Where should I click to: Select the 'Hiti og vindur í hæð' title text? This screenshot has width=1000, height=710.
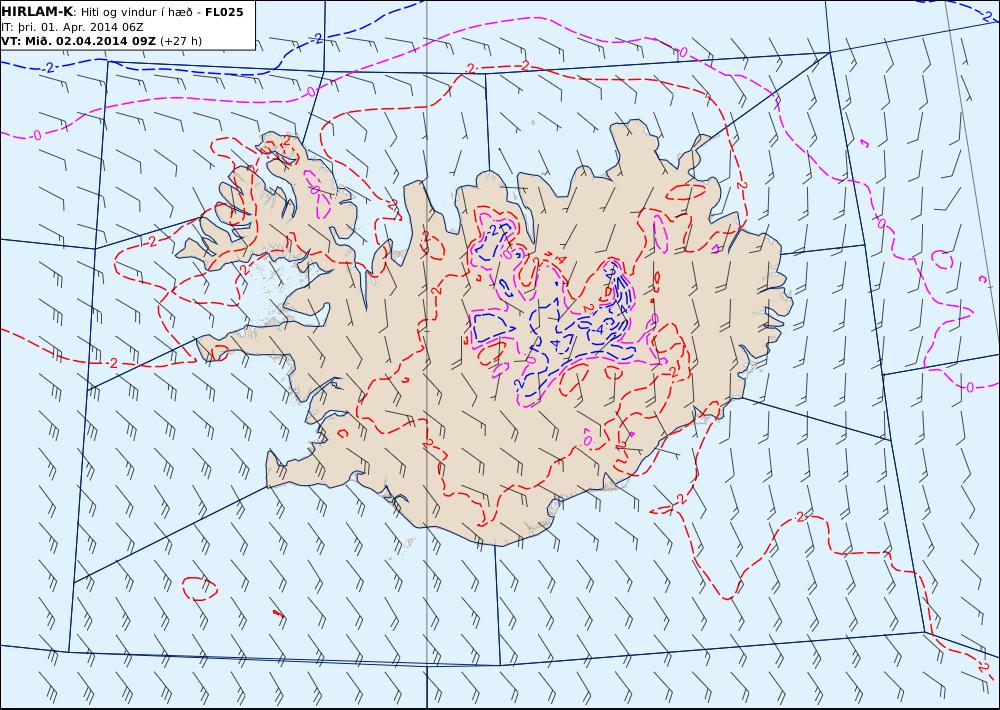[x=136, y=13]
